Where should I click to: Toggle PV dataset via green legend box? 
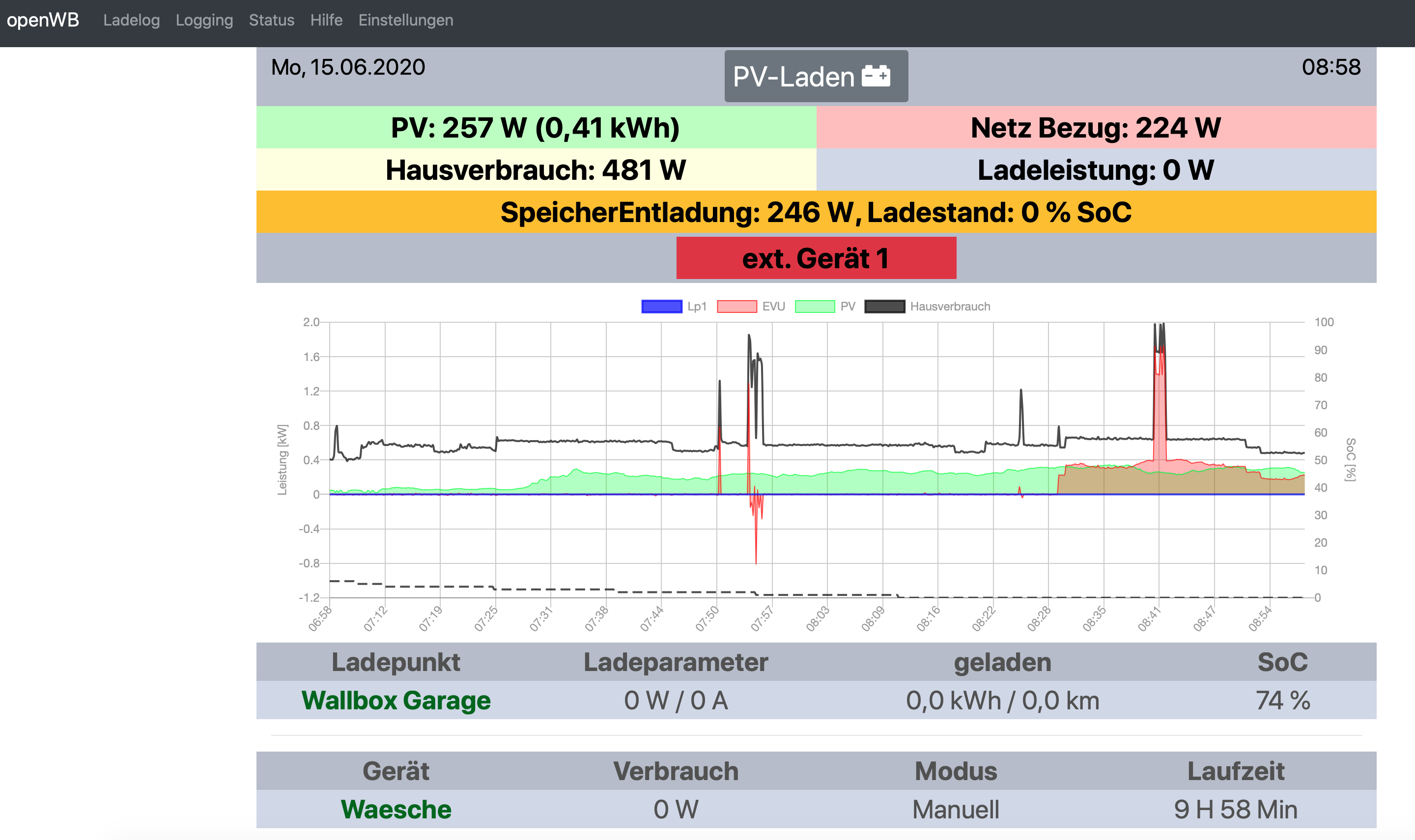[x=815, y=306]
